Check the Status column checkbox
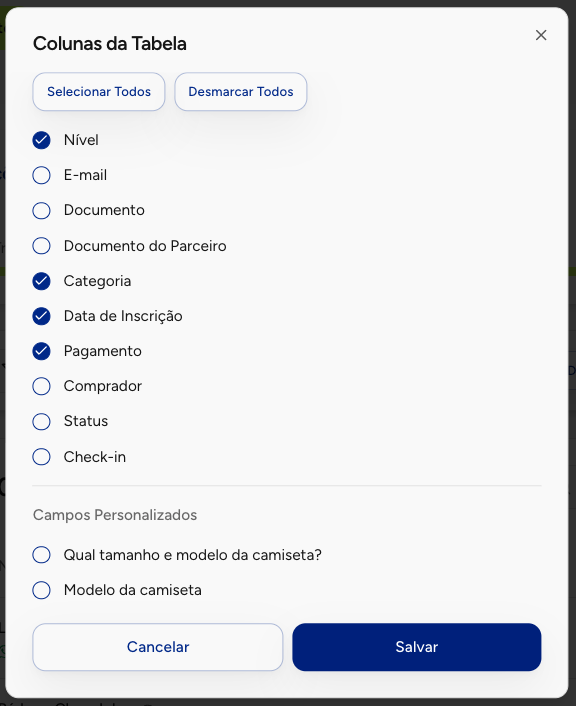Screen dimensions: 576x706 [41, 421]
